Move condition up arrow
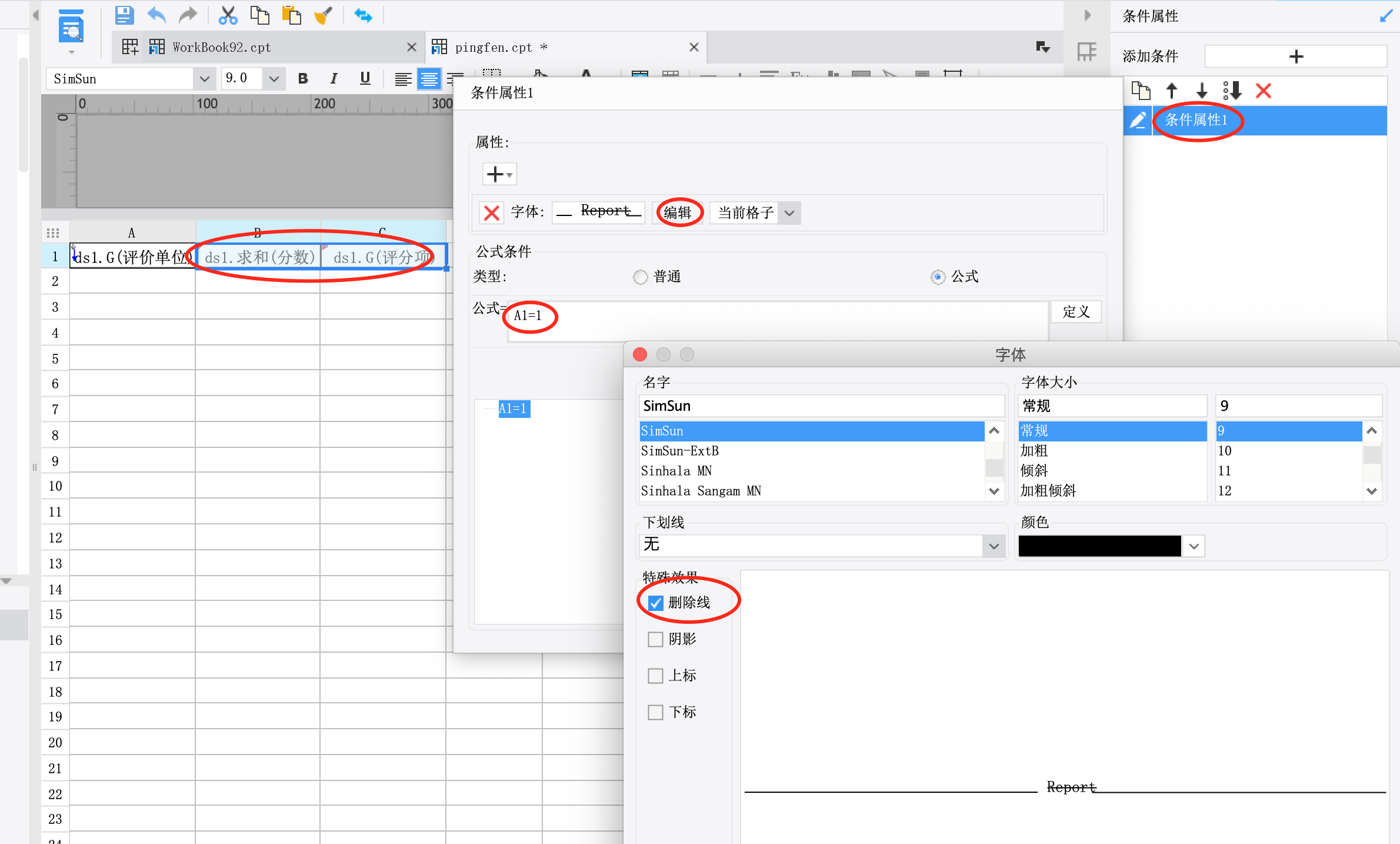 coord(1172,91)
